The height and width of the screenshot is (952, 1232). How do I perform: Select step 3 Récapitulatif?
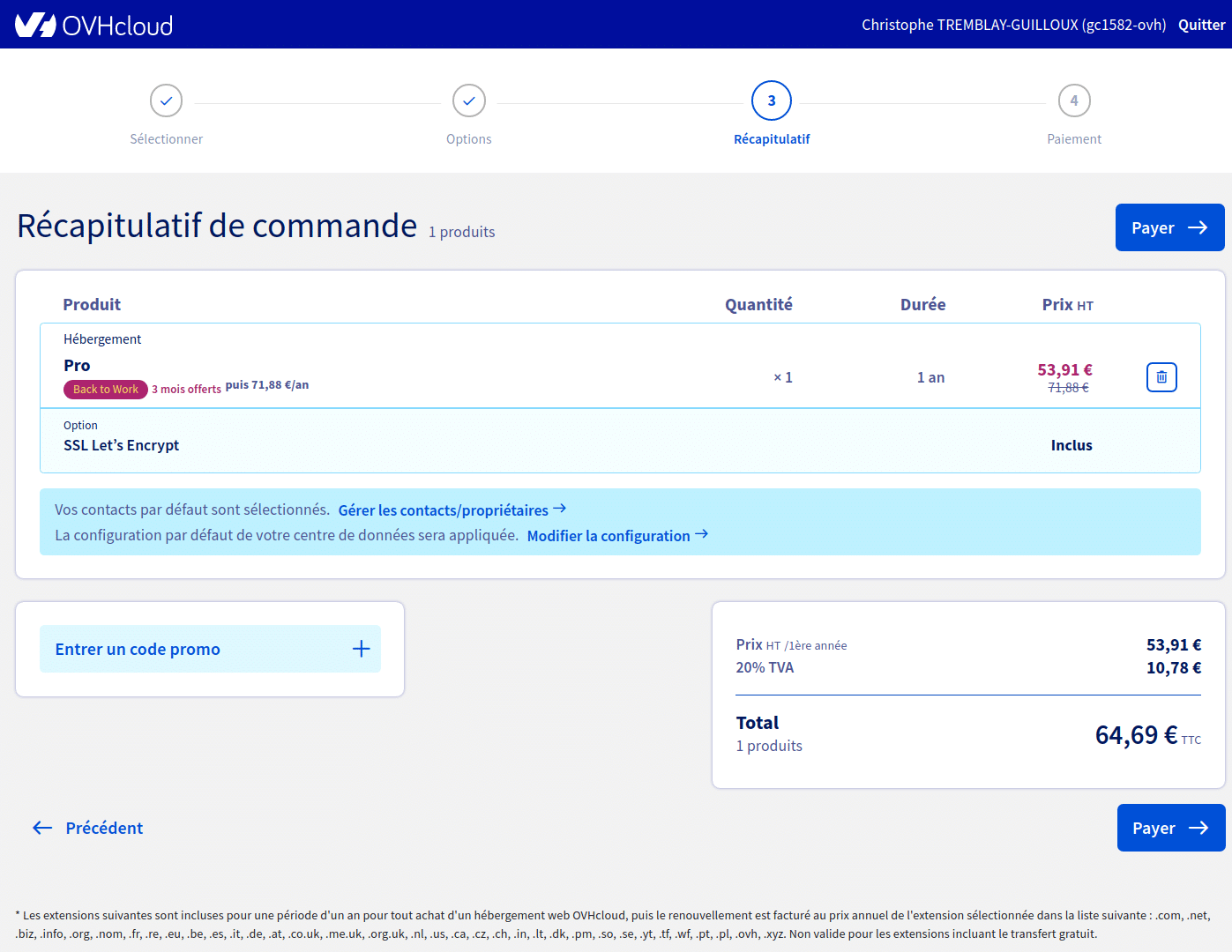pyautogui.click(x=772, y=115)
